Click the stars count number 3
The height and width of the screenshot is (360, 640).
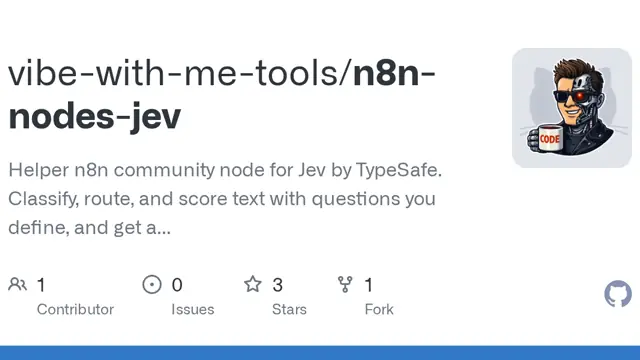pyautogui.click(x=278, y=285)
